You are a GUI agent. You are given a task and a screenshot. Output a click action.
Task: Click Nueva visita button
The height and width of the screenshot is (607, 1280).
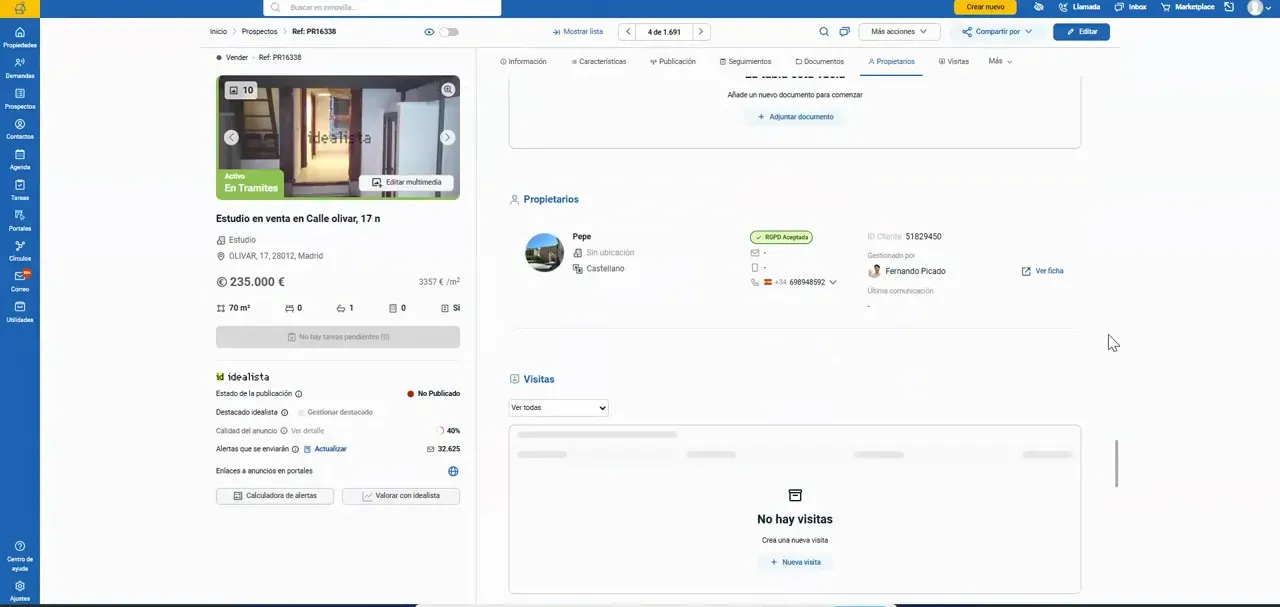[x=795, y=562]
